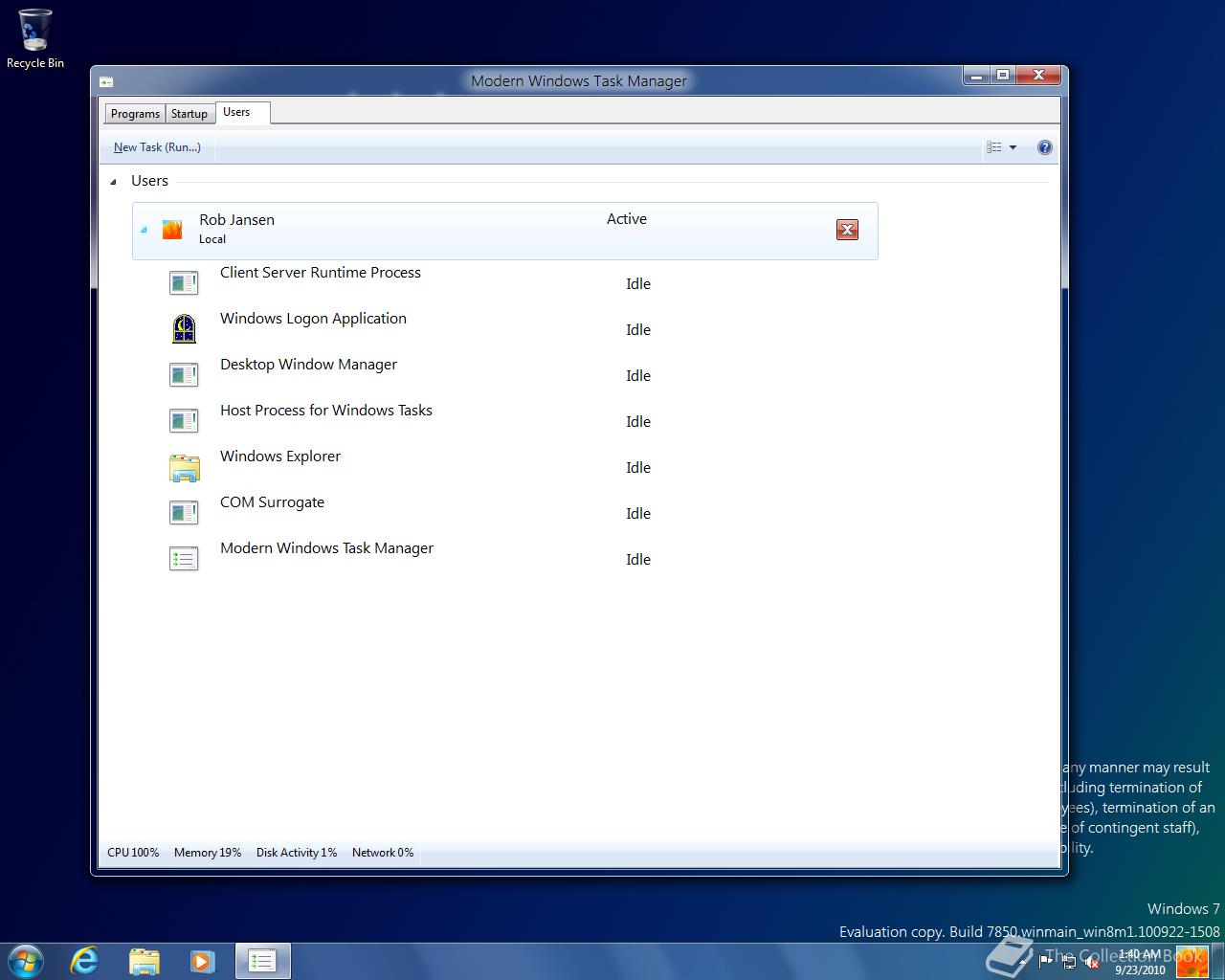Launch Internet Explorer from taskbar
This screenshot has height=980, width=1225.
tap(85, 961)
